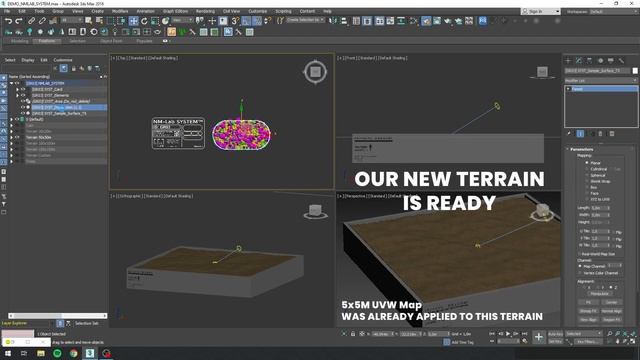Open Select by Name dialog icon
The height and width of the screenshot is (360, 640).
(99, 21)
